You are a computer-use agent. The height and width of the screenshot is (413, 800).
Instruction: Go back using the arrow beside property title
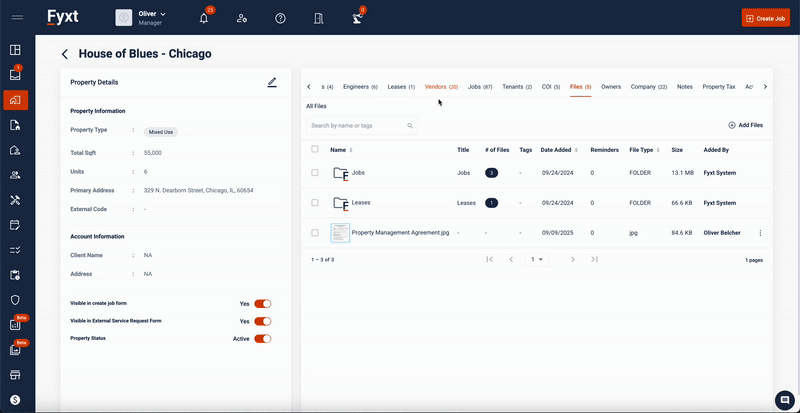[x=65, y=54]
